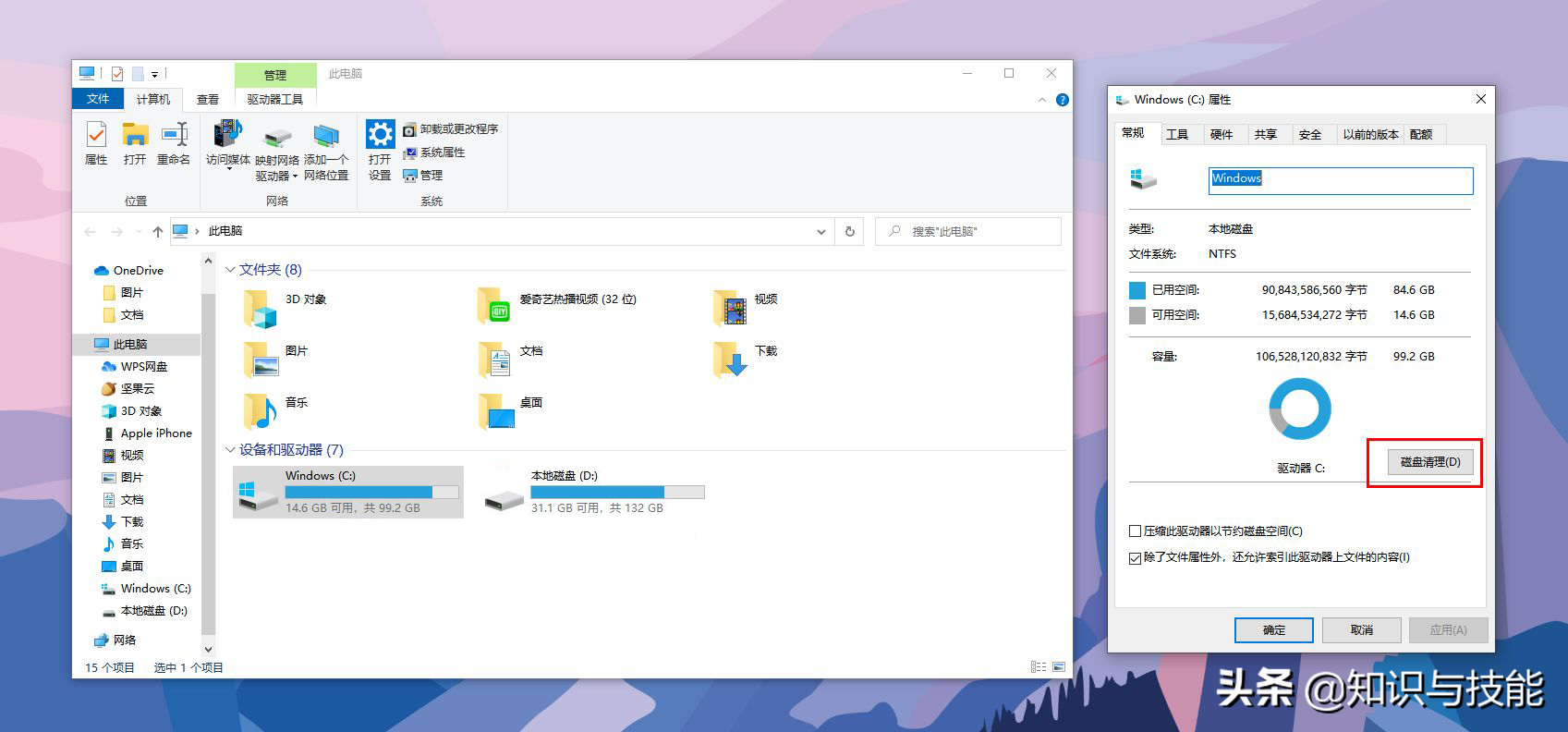Viewport: 1568px width, 732px height.
Task: Click the refresh button beside address bar
Action: pyautogui.click(x=849, y=231)
